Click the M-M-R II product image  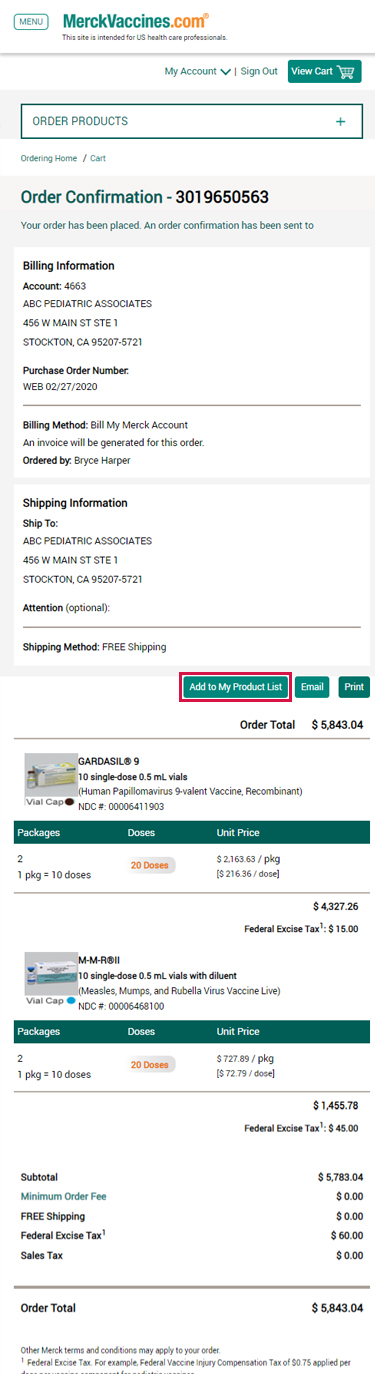[50, 978]
